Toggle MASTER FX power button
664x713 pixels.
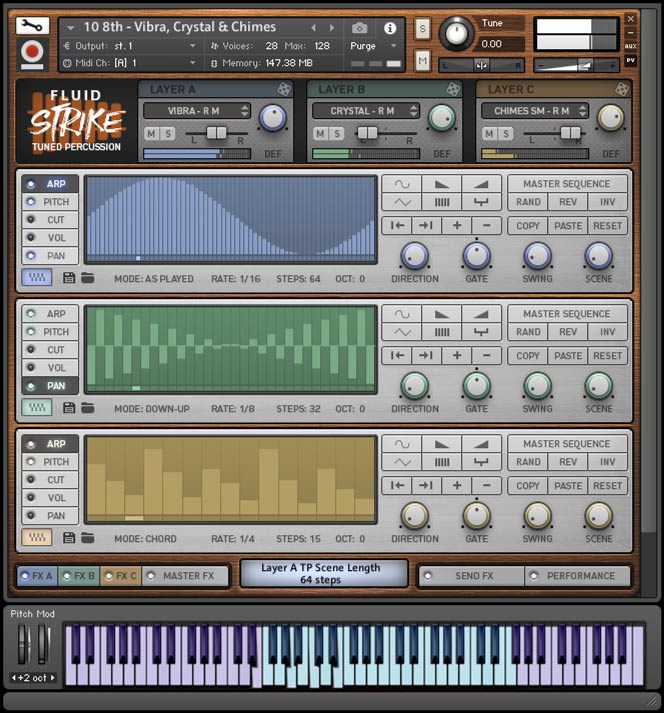(x=151, y=576)
